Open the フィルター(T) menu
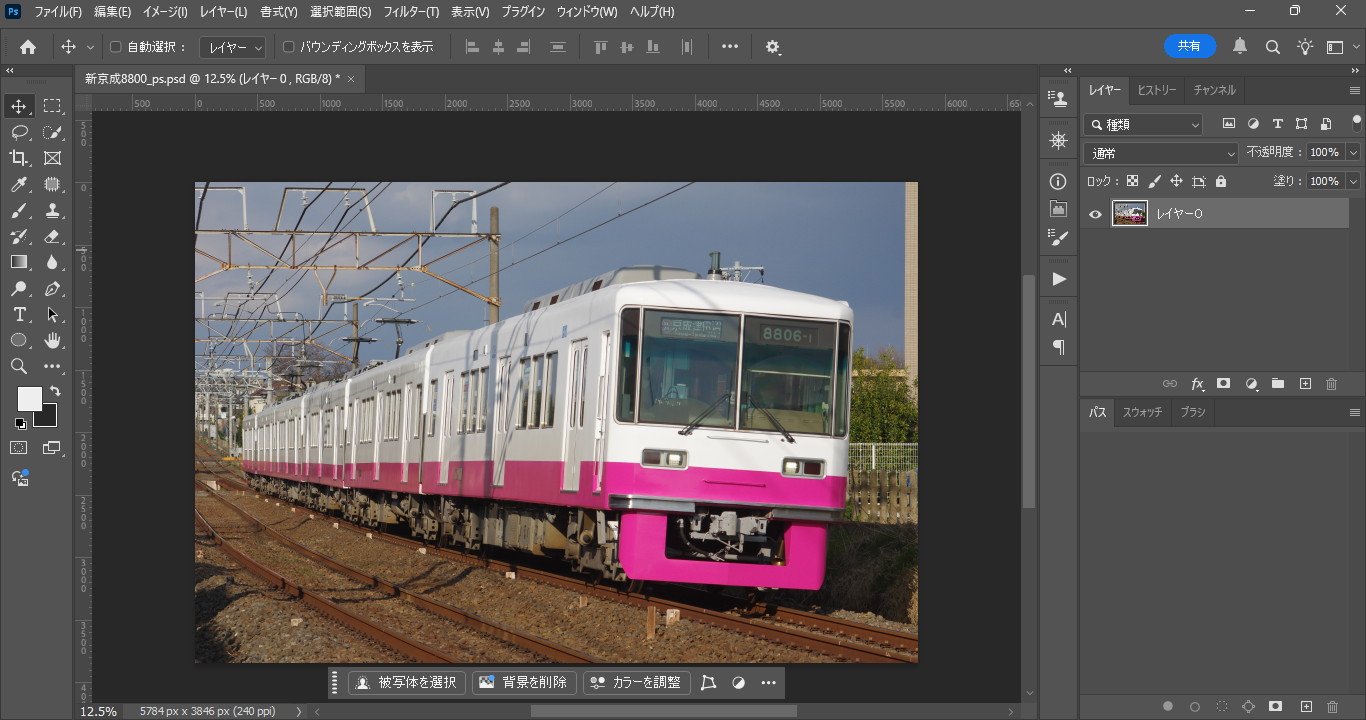The width and height of the screenshot is (1366, 720). click(411, 12)
